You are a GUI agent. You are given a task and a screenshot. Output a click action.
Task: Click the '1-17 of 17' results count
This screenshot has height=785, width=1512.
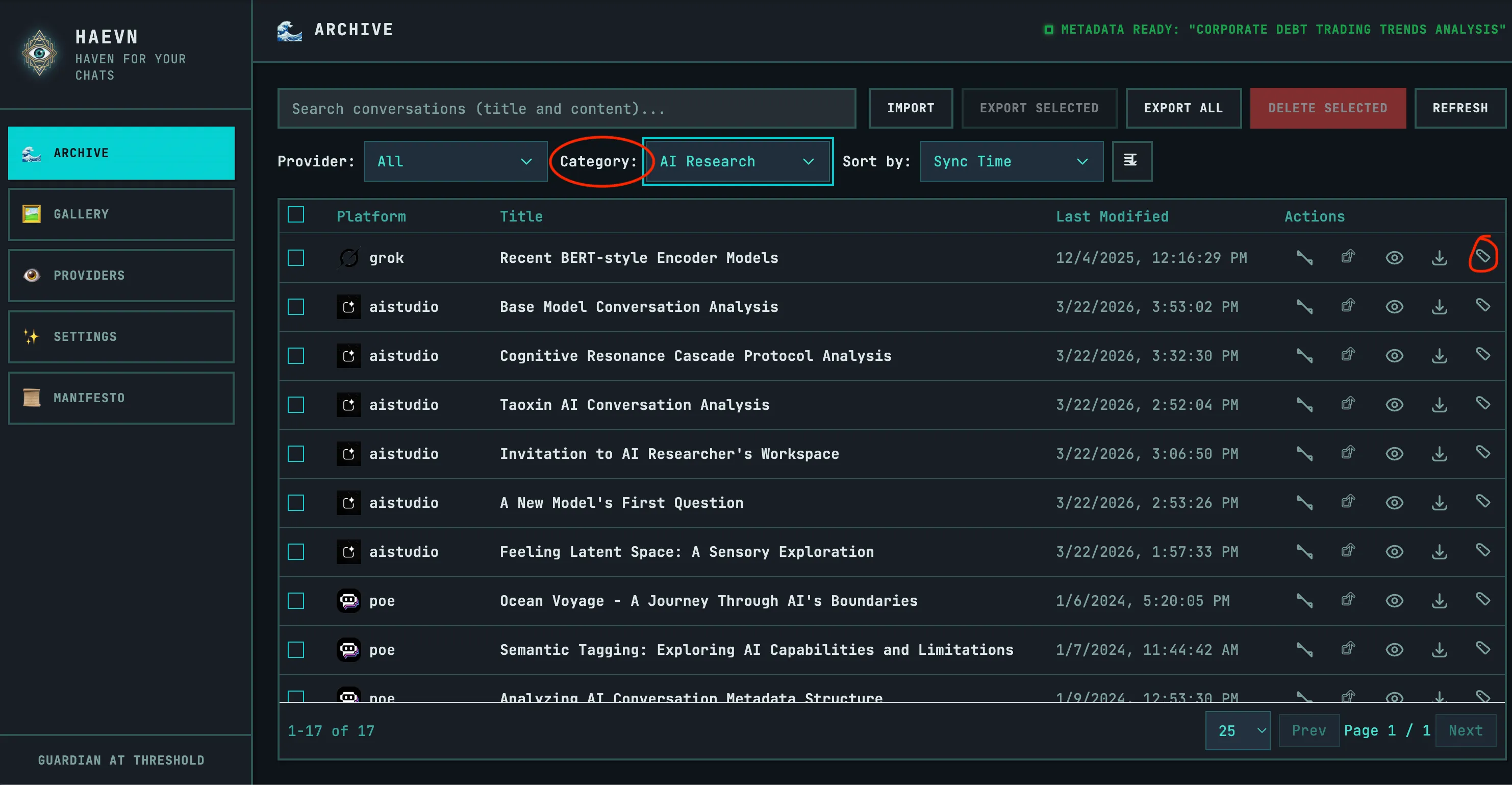(331, 731)
